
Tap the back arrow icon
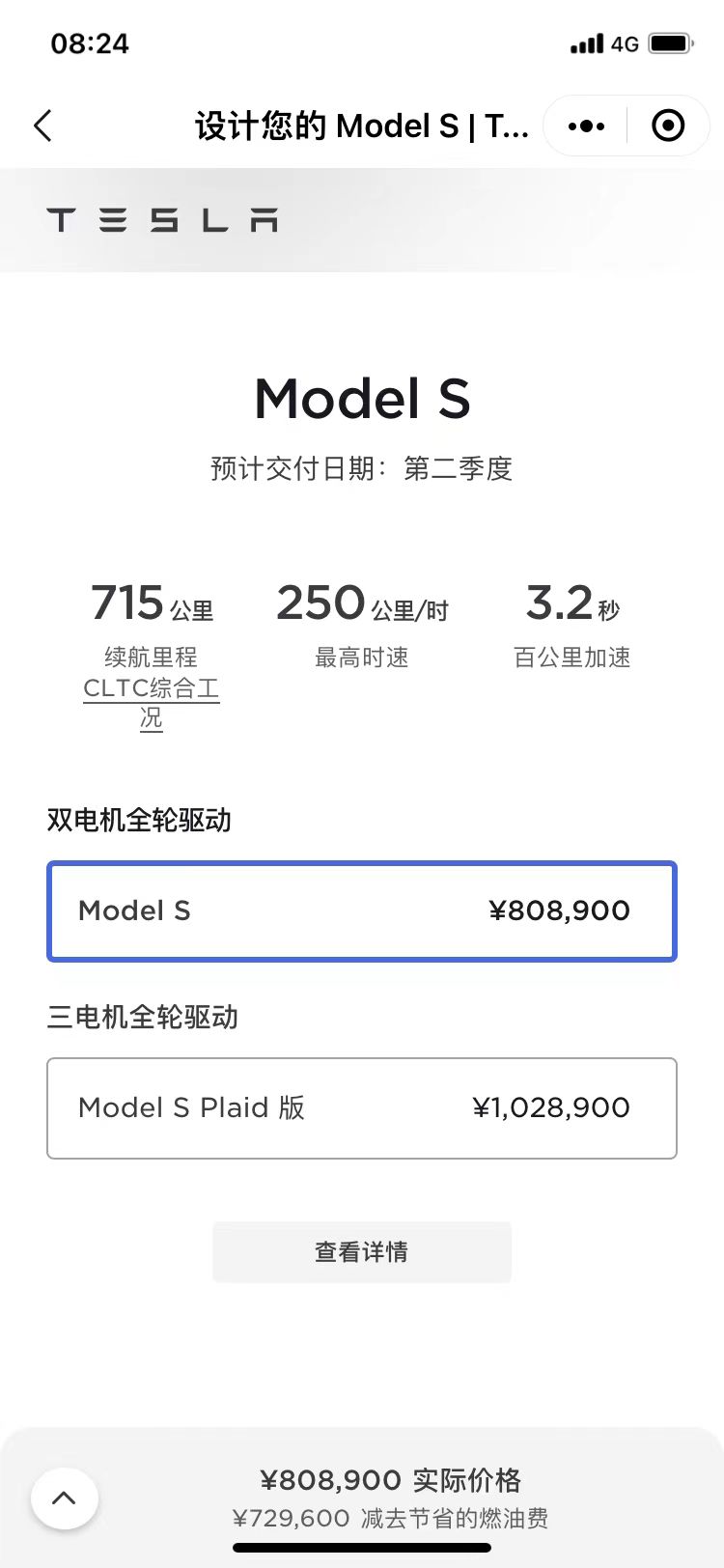click(43, 126)
